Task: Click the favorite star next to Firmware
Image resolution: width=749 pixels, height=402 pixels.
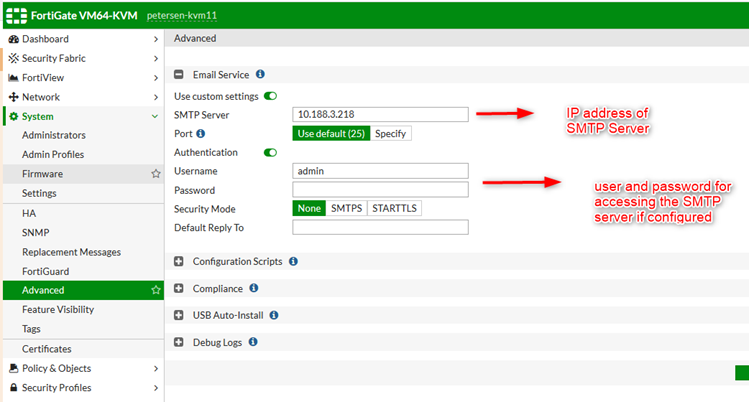Action: click(155, 174)
